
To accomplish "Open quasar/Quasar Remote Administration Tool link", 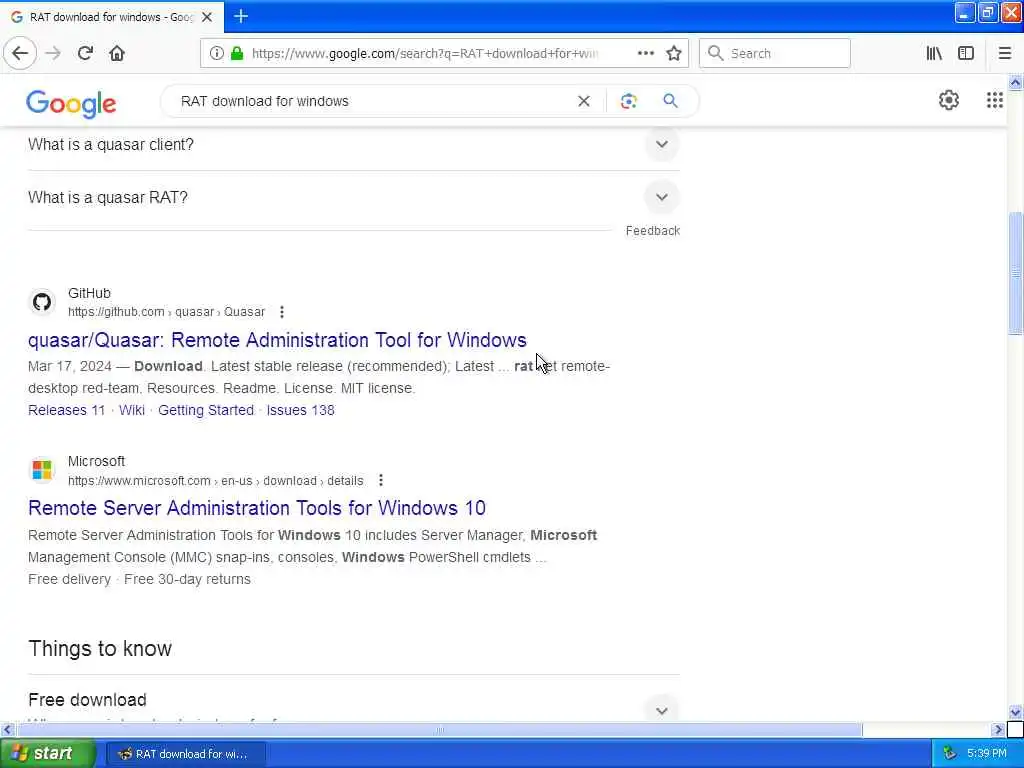I will coord(277,340).
